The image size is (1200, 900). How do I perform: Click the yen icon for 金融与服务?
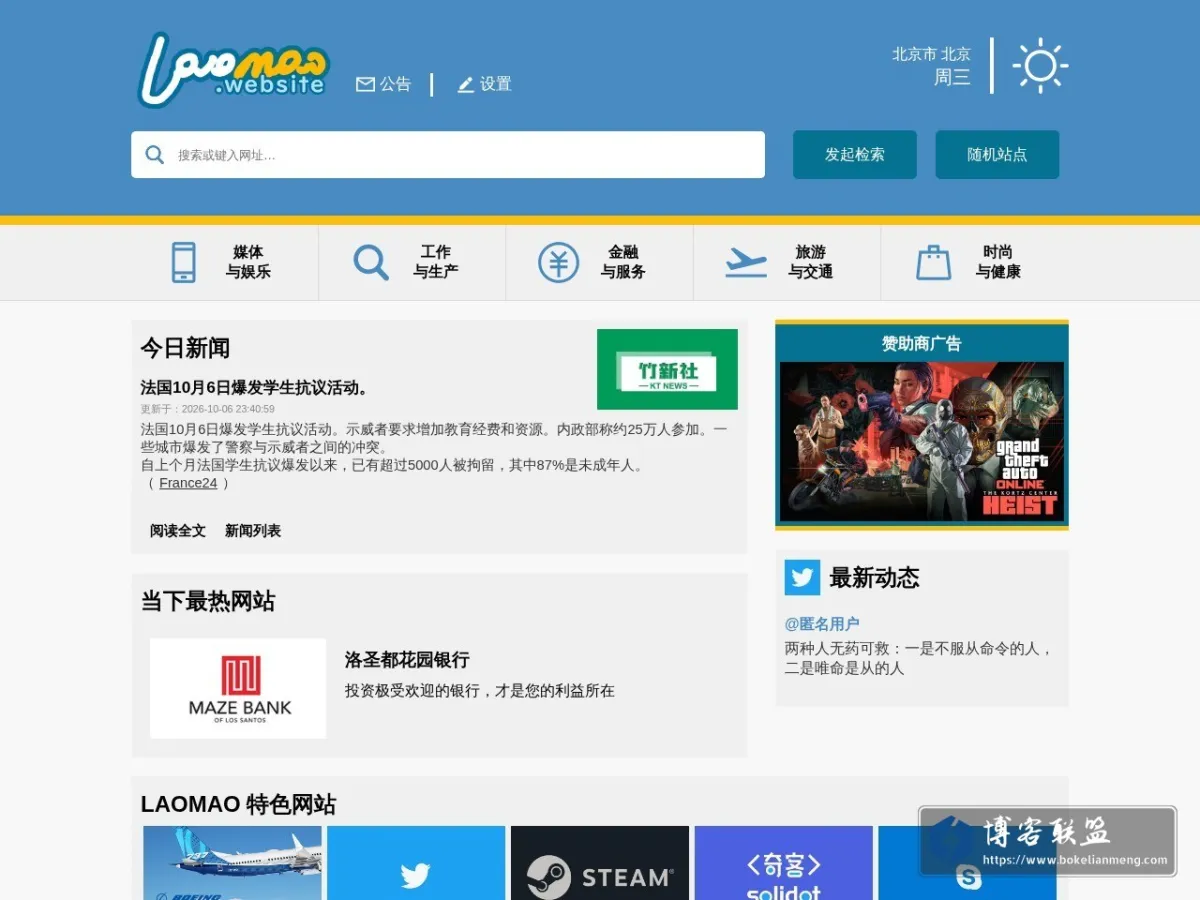pos(558,262)
